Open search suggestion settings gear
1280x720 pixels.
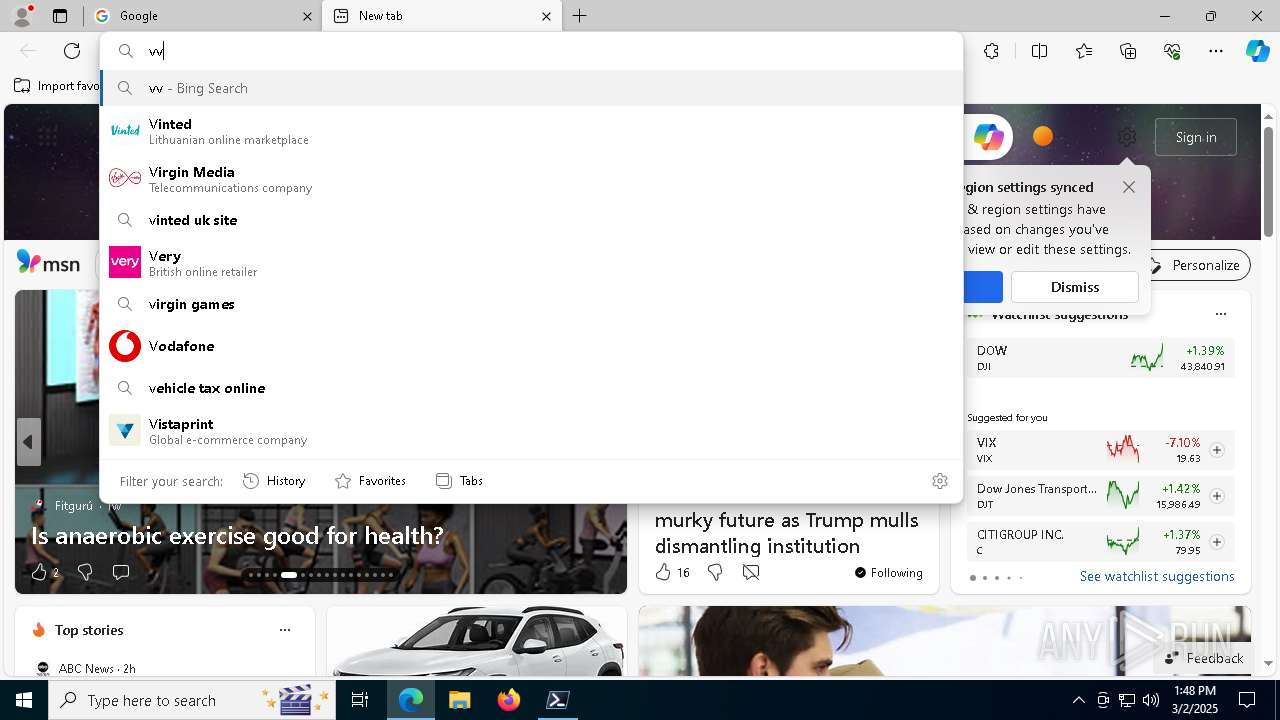click(939, 481)
